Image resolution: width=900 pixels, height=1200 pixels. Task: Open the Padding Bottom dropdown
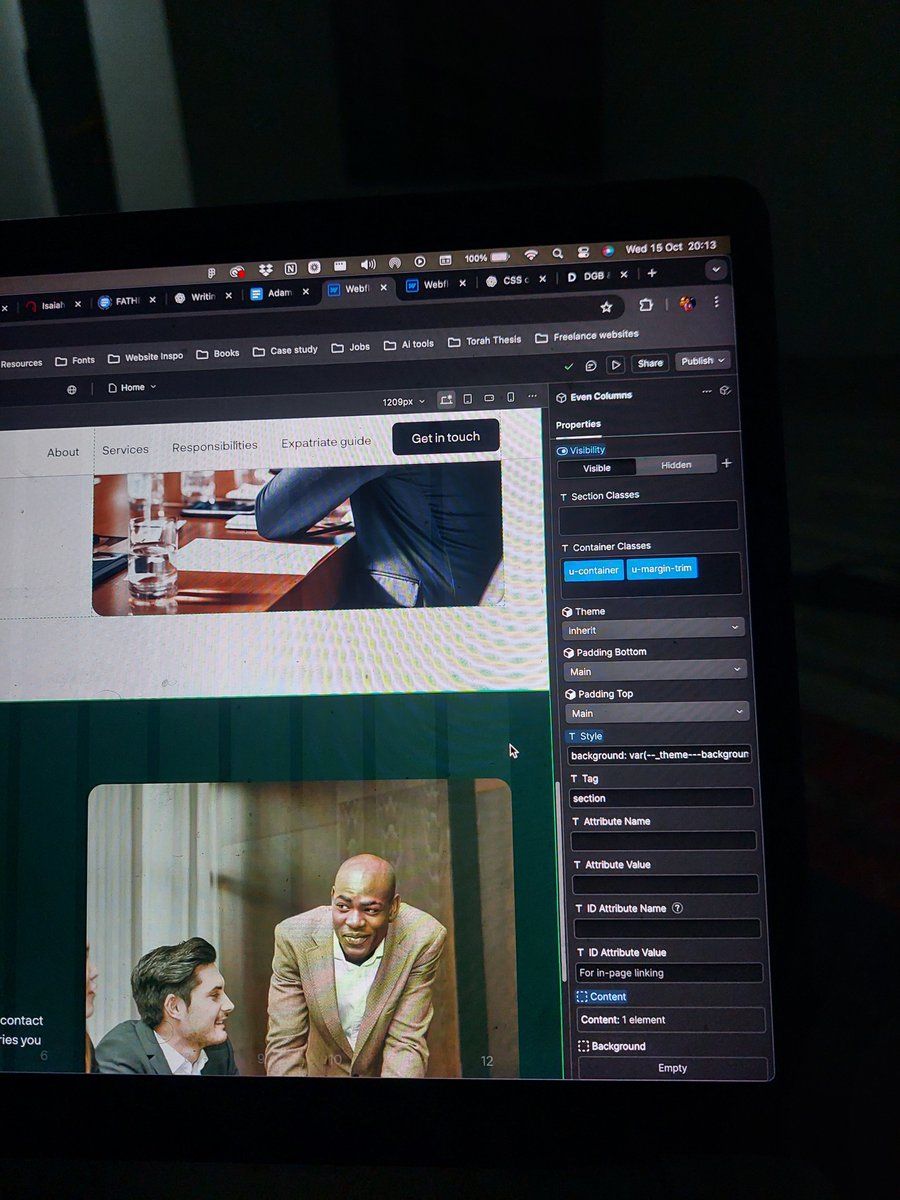[655, 671]
